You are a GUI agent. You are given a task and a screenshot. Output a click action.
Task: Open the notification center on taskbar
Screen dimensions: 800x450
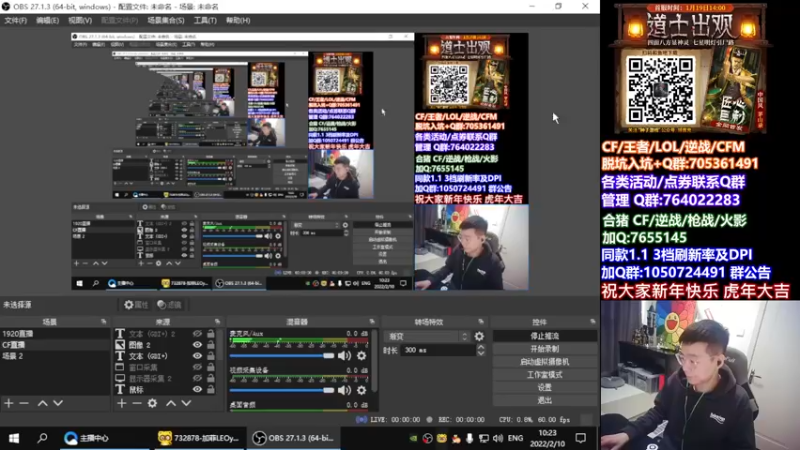tap(581, 438)
